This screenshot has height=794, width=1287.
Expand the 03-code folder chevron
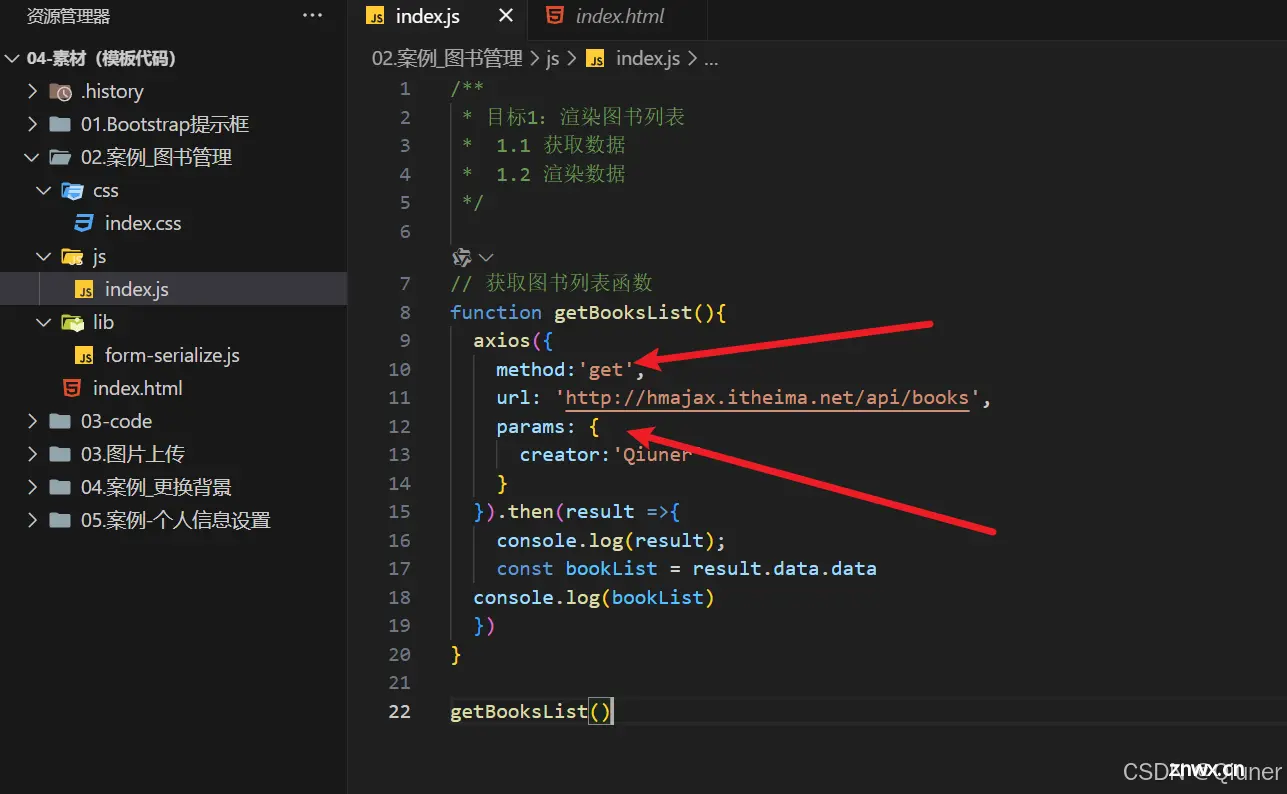click(x=32, y=421)
